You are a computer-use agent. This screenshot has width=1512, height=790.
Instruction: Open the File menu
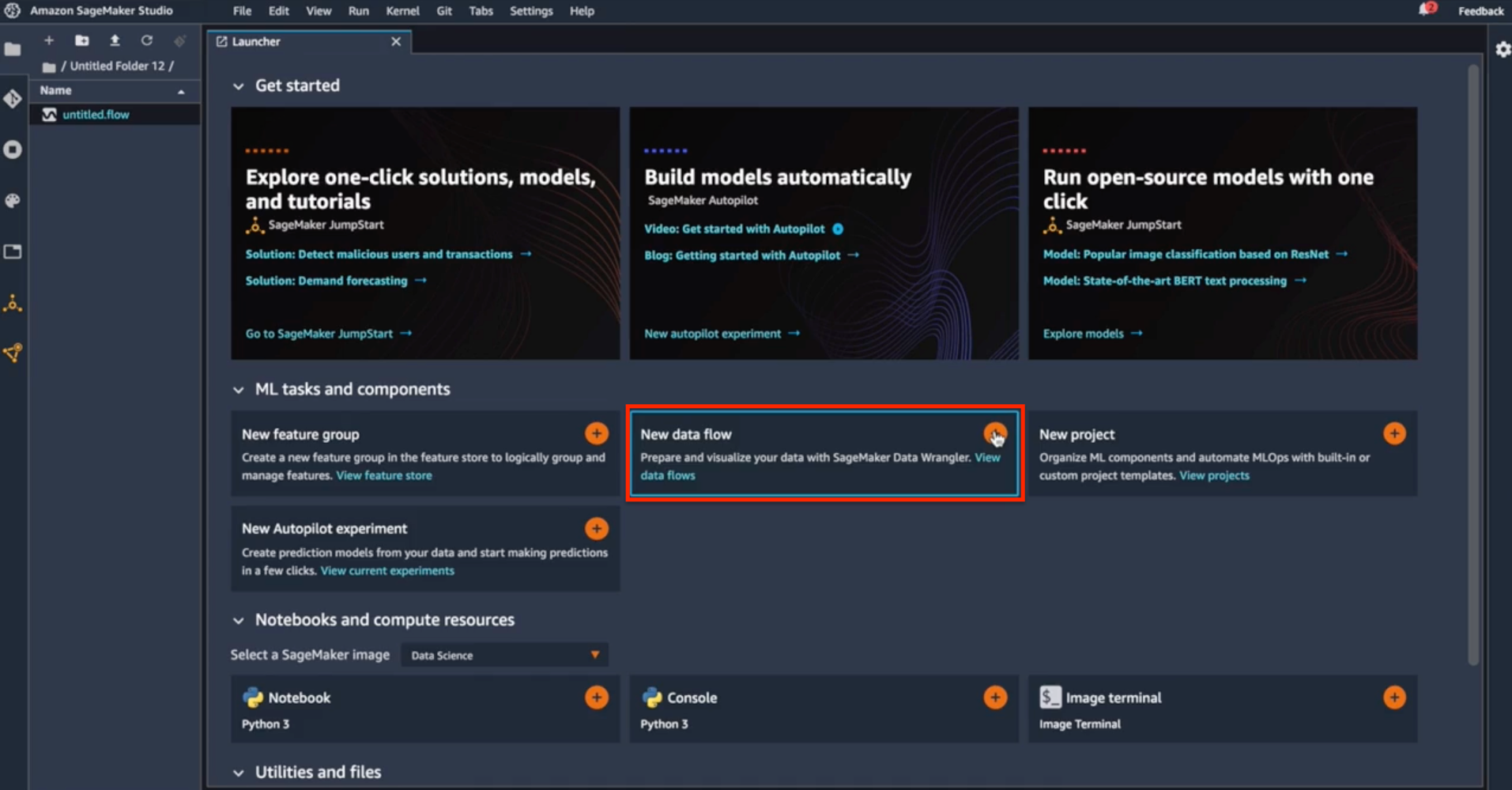(x=242, y=11)
